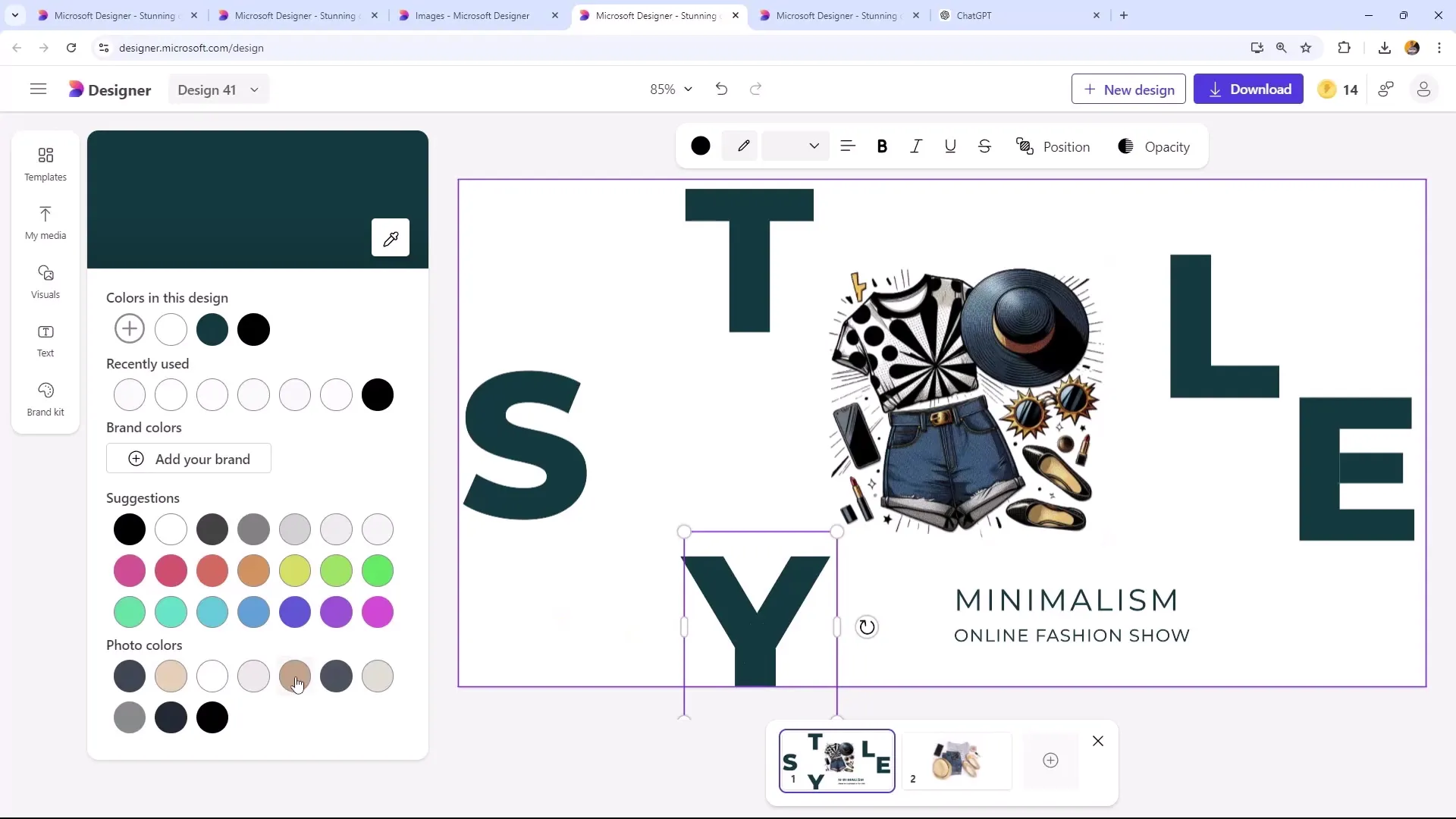Screen dimensions: 1456x819
Task: Select the large letter S on canvas
Action: tap(526, 445)
